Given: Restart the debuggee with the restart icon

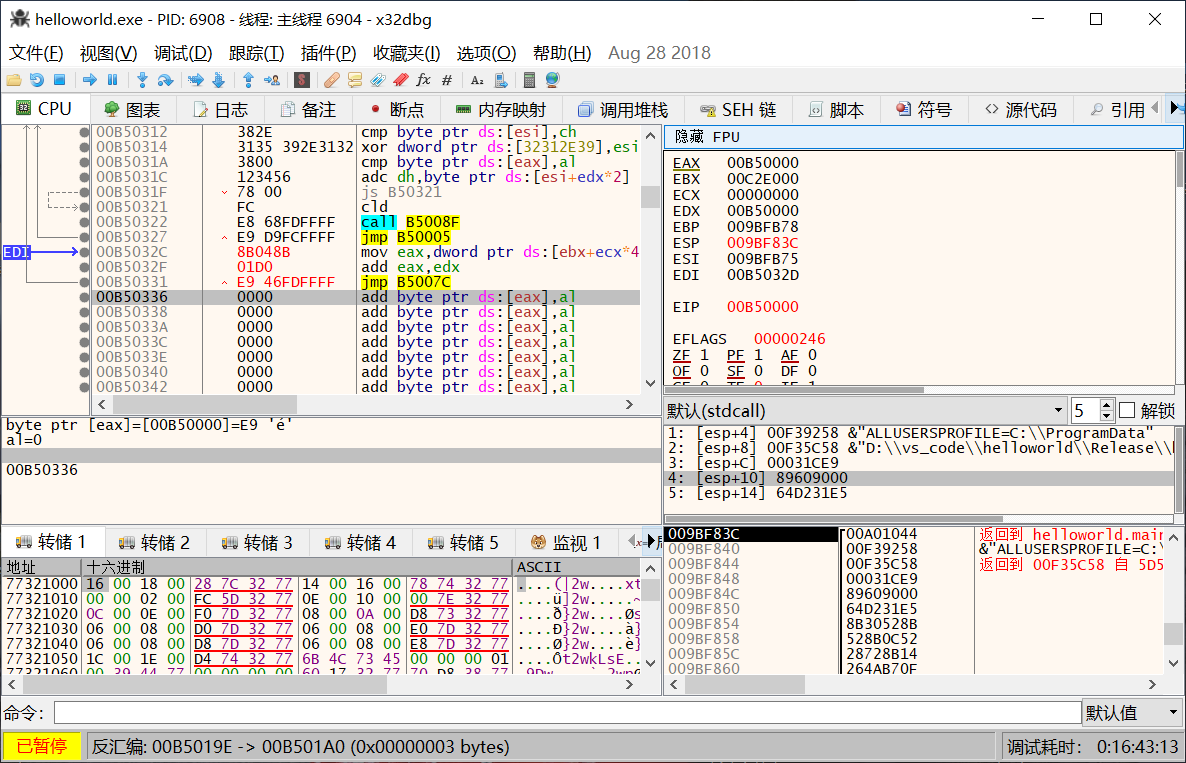Looking at the screenshot, I should 36,79.
